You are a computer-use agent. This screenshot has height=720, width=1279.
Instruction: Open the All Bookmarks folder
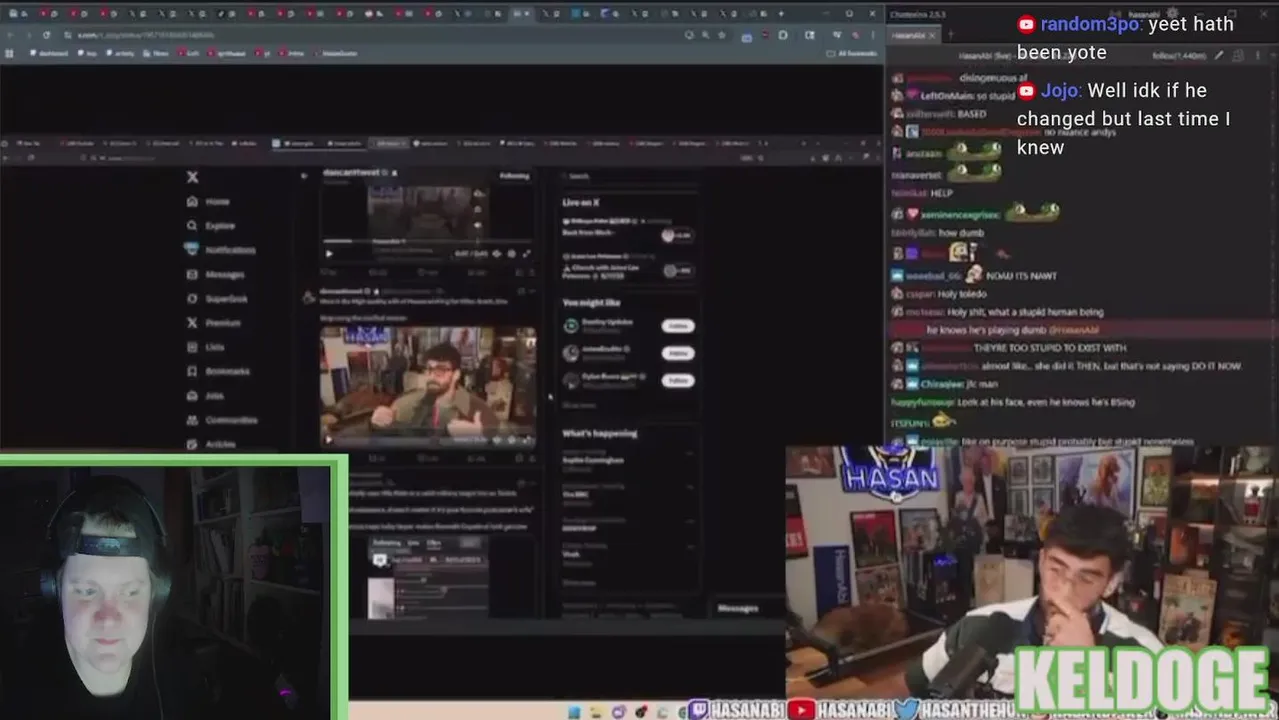852,53
